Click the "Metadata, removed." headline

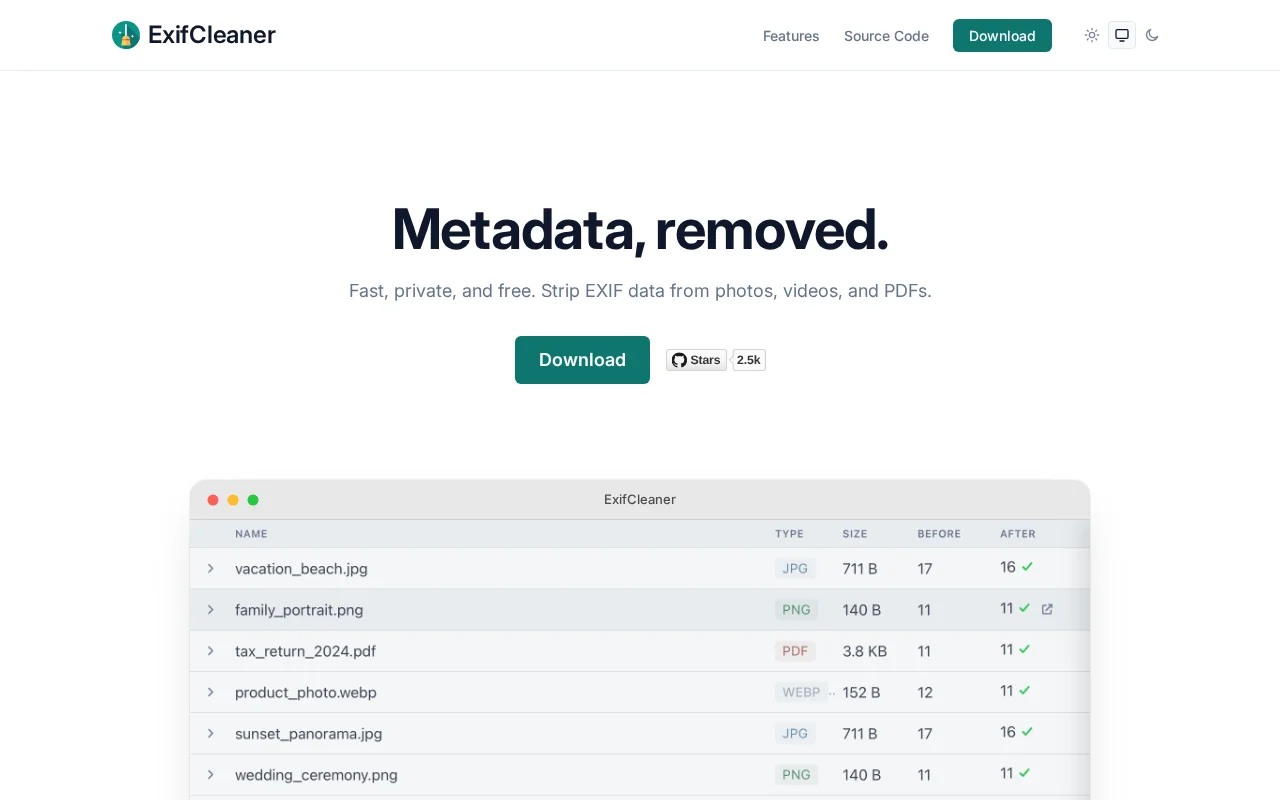pos(640,229)
